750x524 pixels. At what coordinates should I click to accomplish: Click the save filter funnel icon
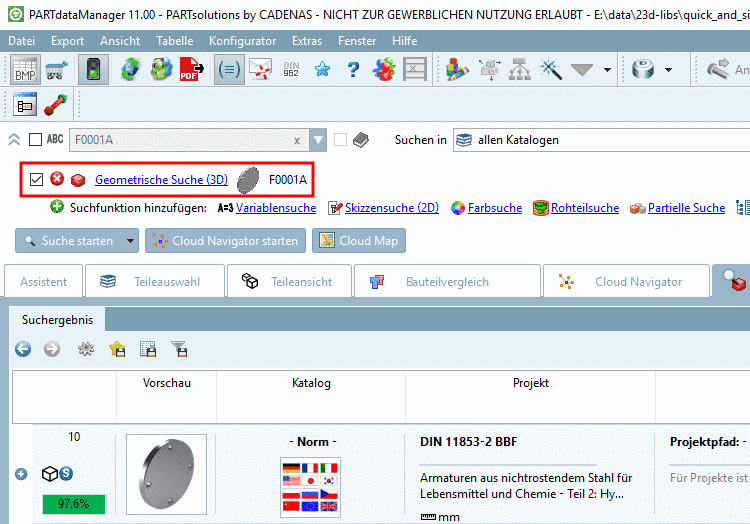180,349
